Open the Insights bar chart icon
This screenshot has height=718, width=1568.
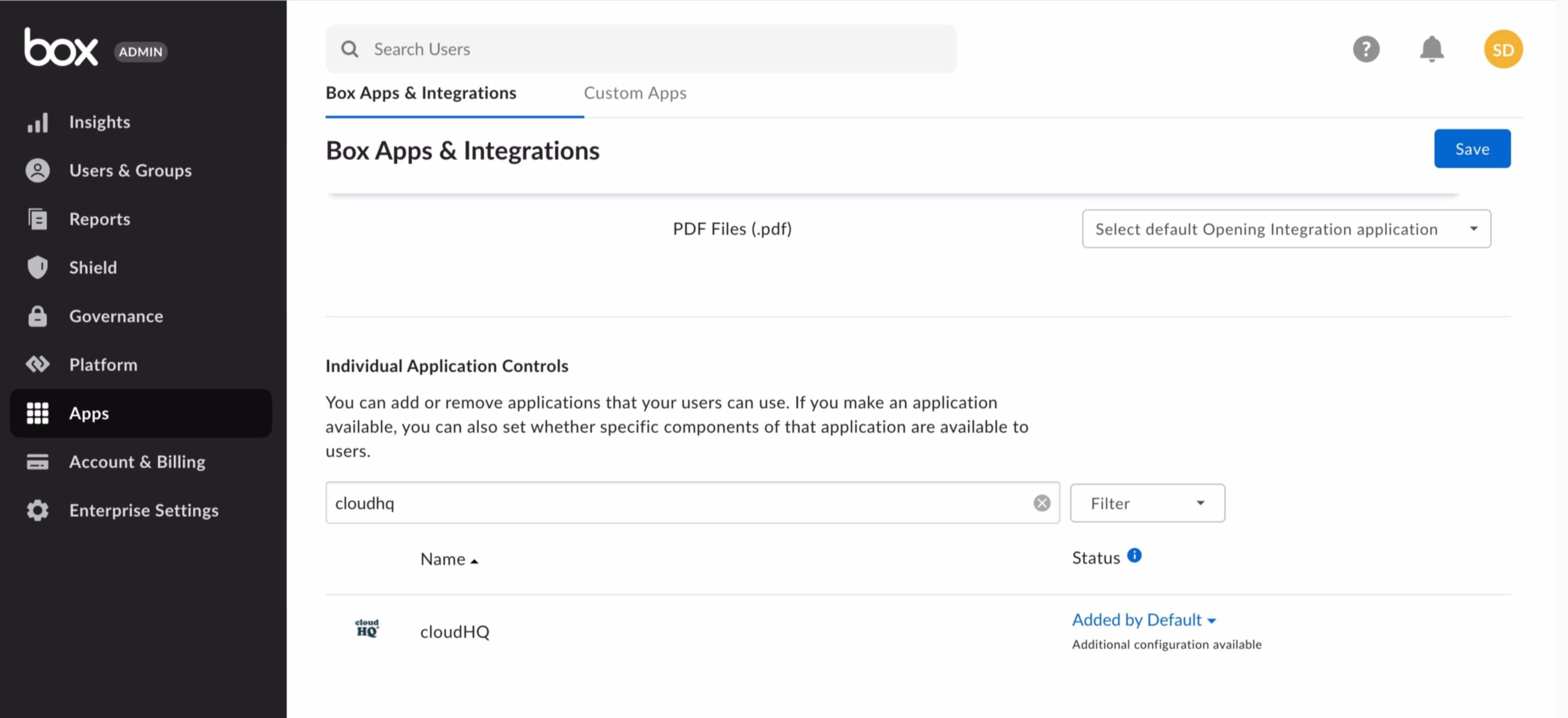click(x=37, y=122)
